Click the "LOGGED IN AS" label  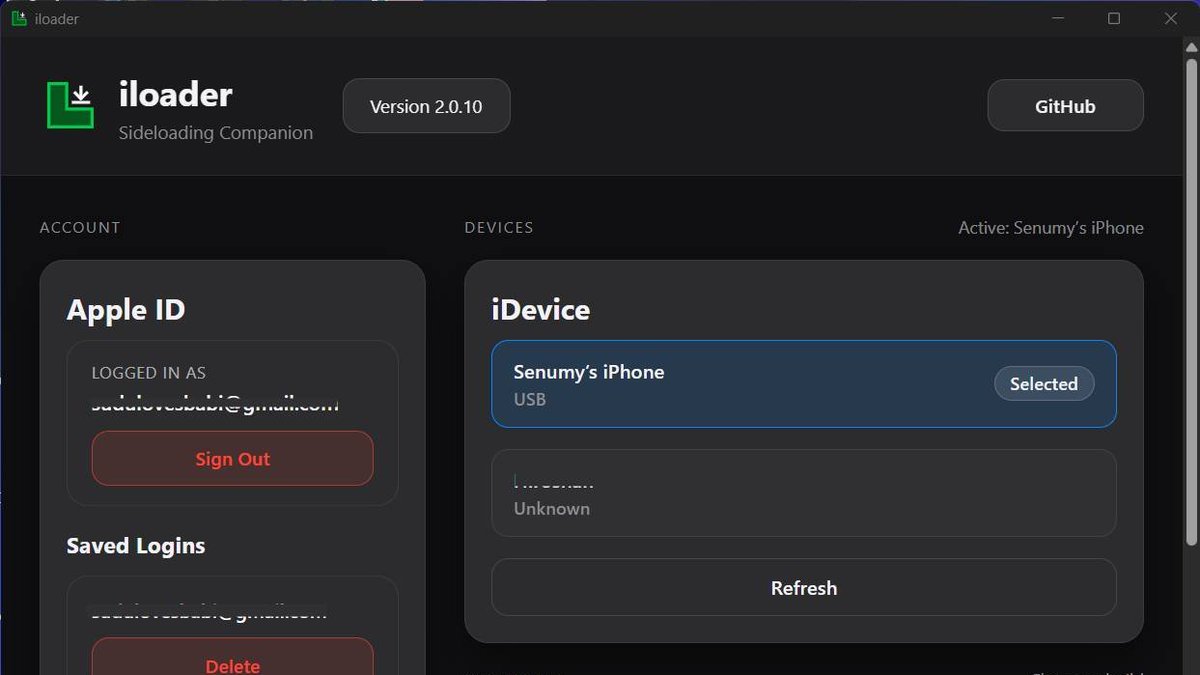pyautogui.click(x=148, y=373)
